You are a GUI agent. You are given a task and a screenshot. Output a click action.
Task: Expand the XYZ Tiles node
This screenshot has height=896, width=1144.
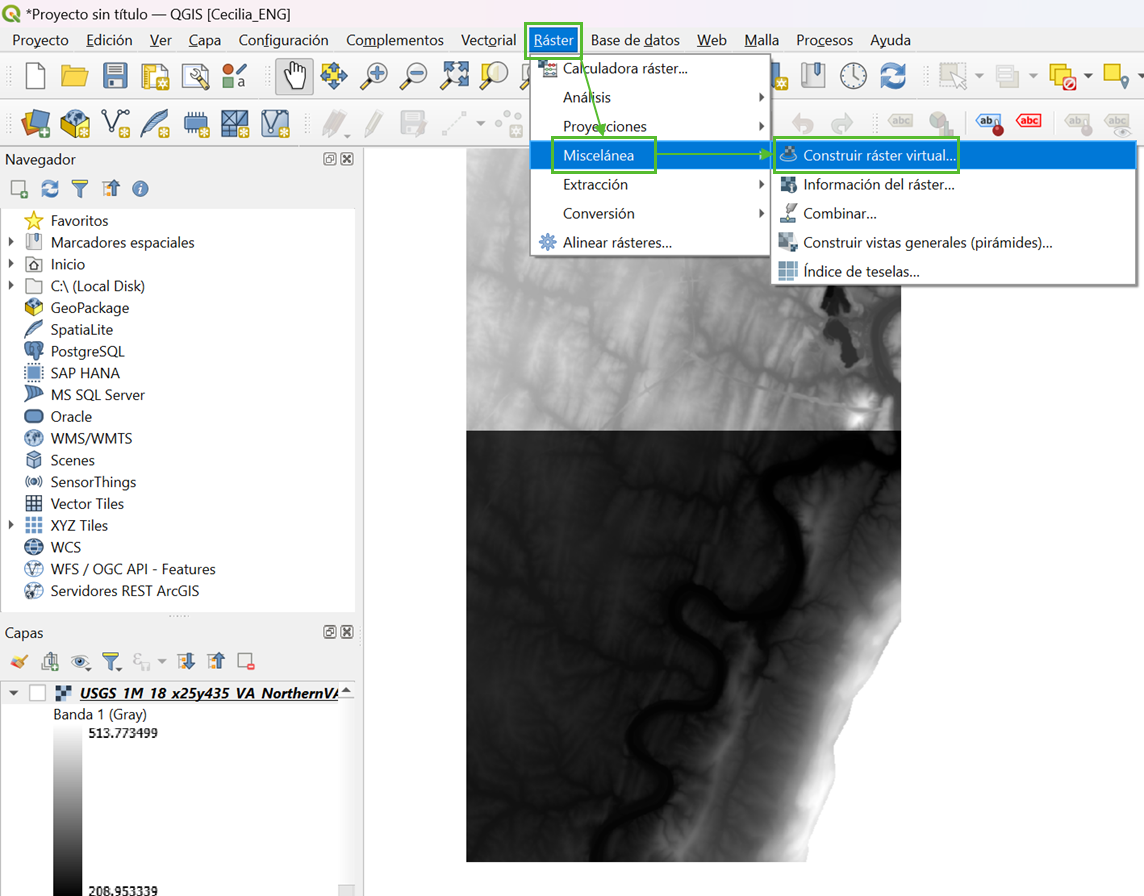coord(11,525)
